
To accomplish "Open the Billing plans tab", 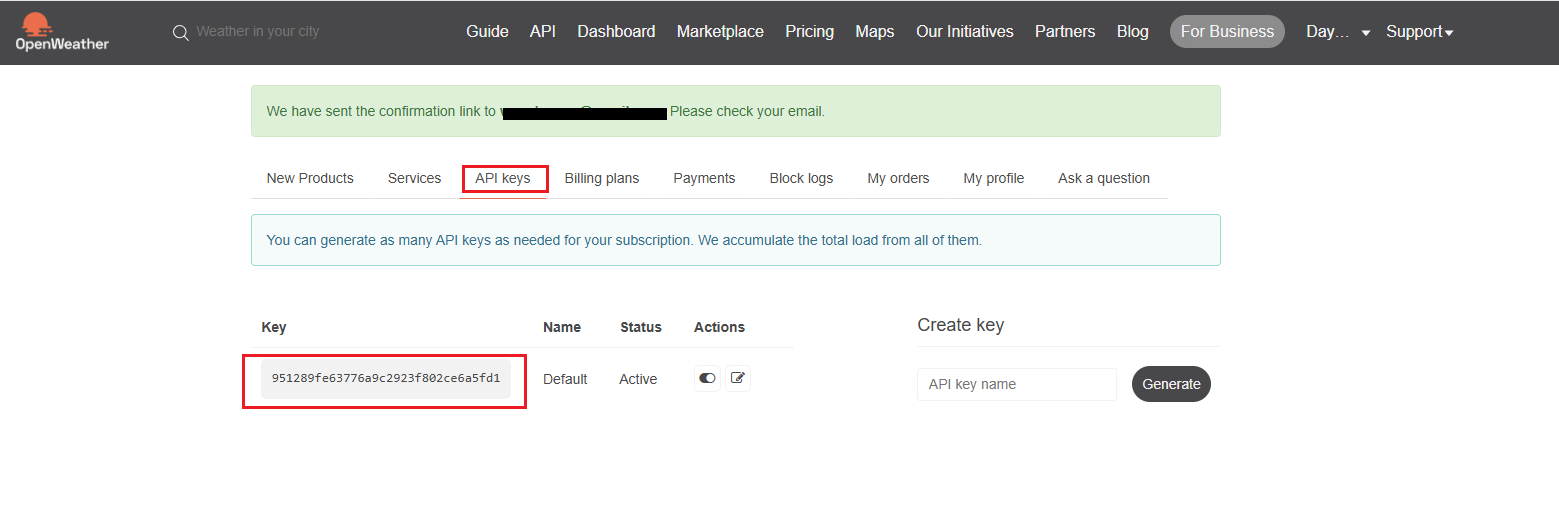I will (x=602, y=178).
